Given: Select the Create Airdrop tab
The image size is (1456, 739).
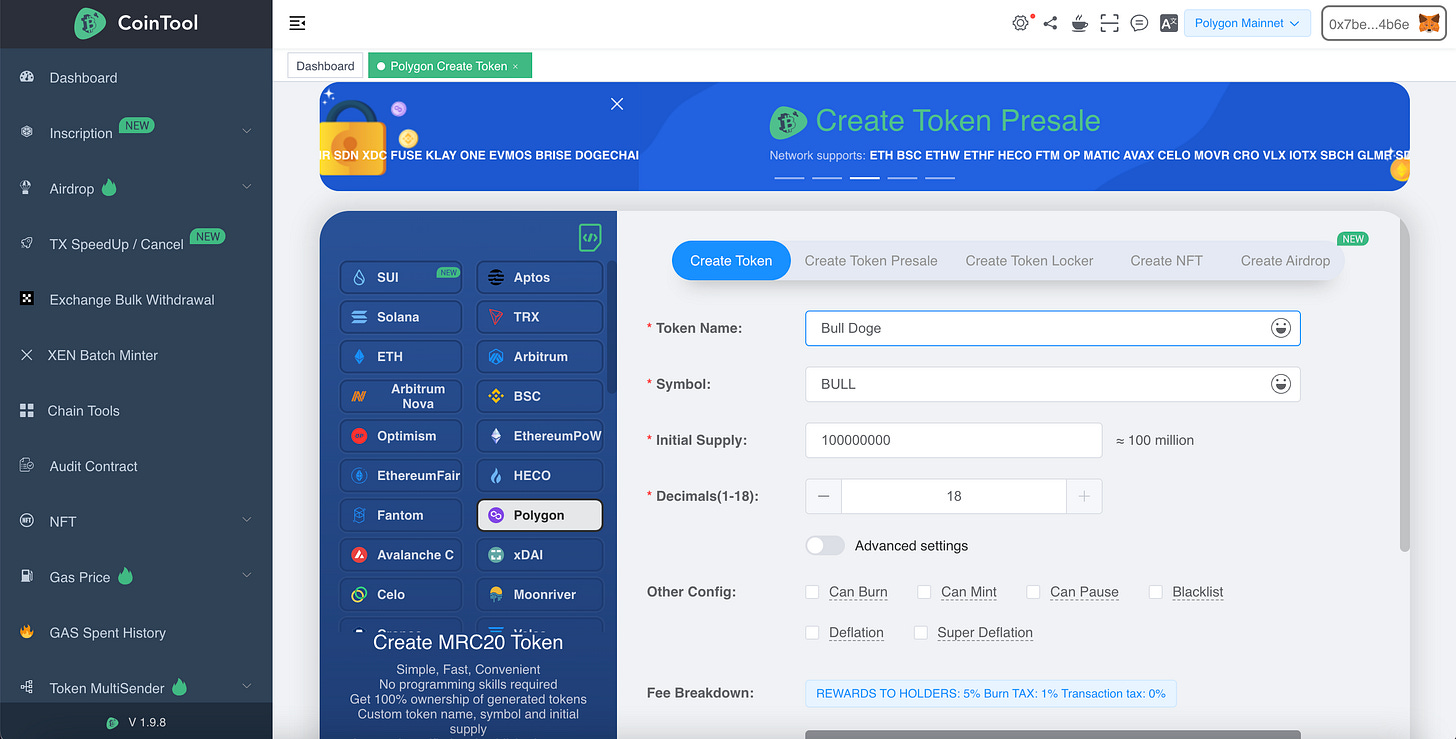Looking at the screenshot, I should click(x=1285, y=261).
